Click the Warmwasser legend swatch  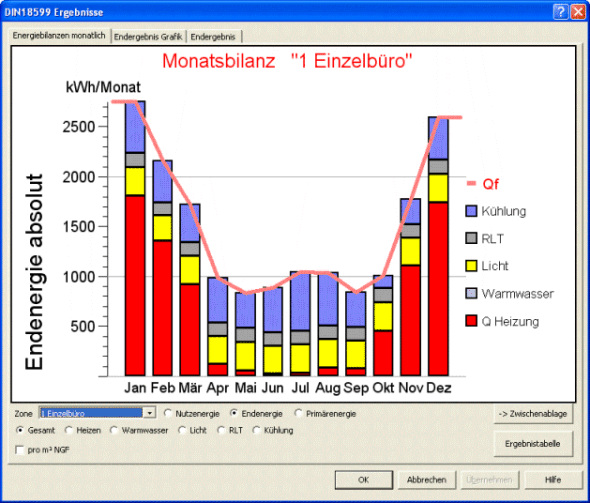471,293
